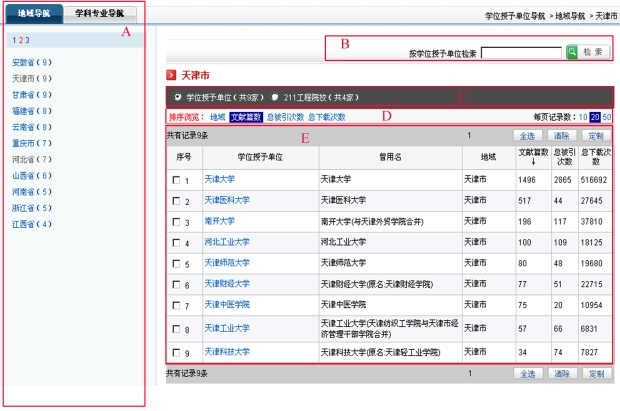
Task: Click the top 清除 button
Action: [x=563, y=134]
